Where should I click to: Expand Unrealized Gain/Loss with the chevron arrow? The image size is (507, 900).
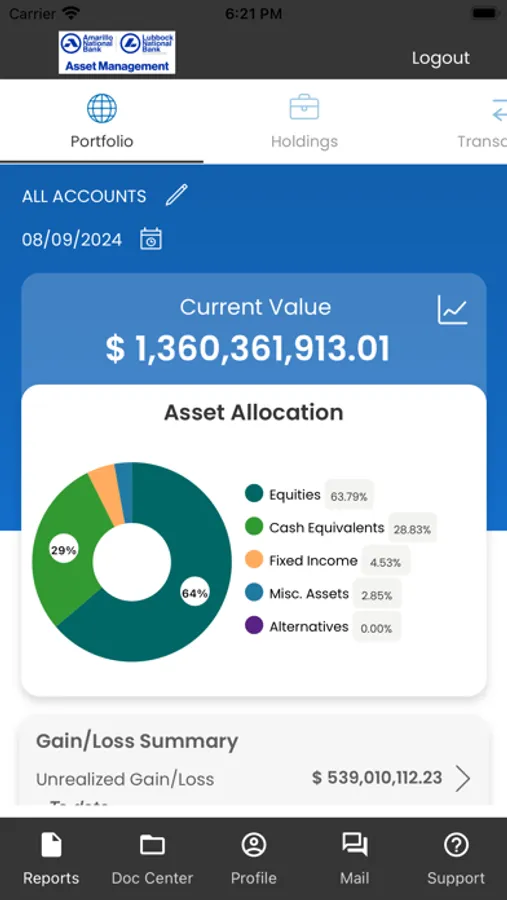[463, 779]
